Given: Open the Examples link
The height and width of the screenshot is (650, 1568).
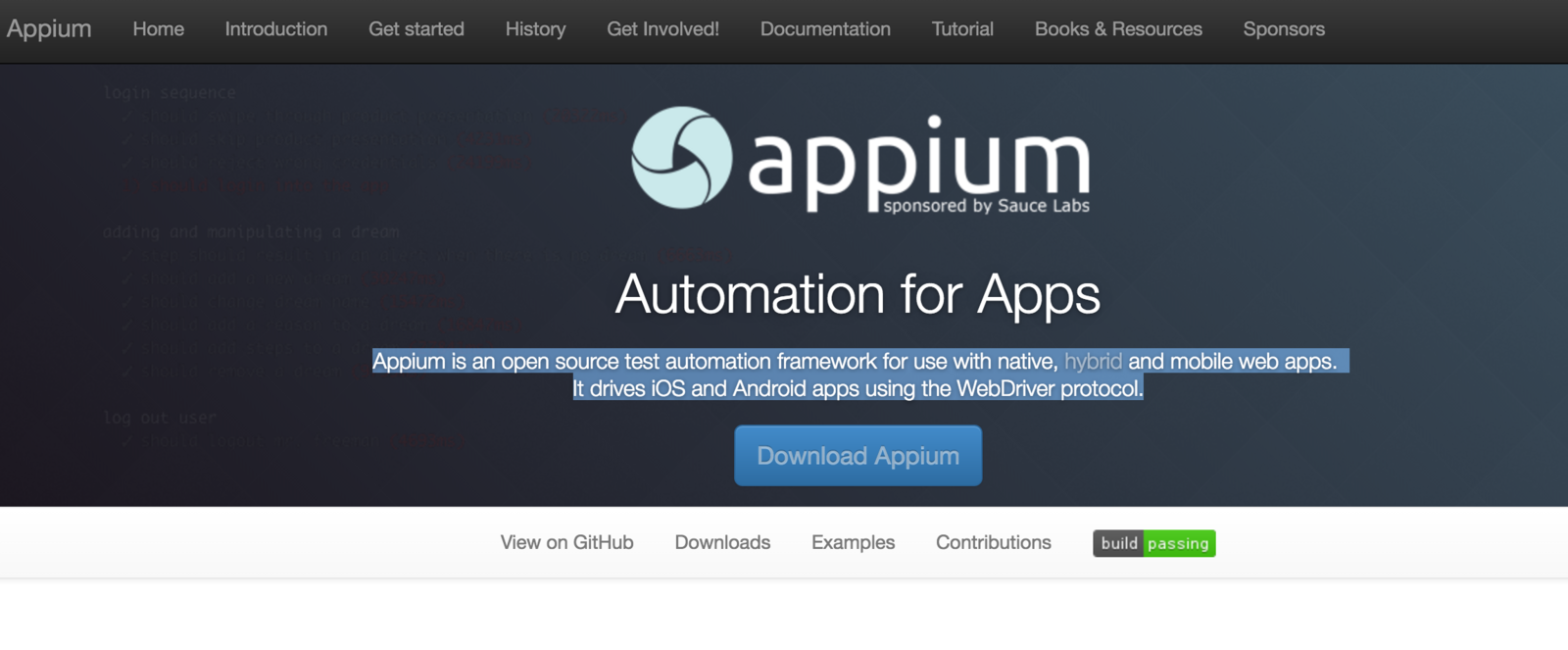Looking at the screenshot, I should 853,542.
